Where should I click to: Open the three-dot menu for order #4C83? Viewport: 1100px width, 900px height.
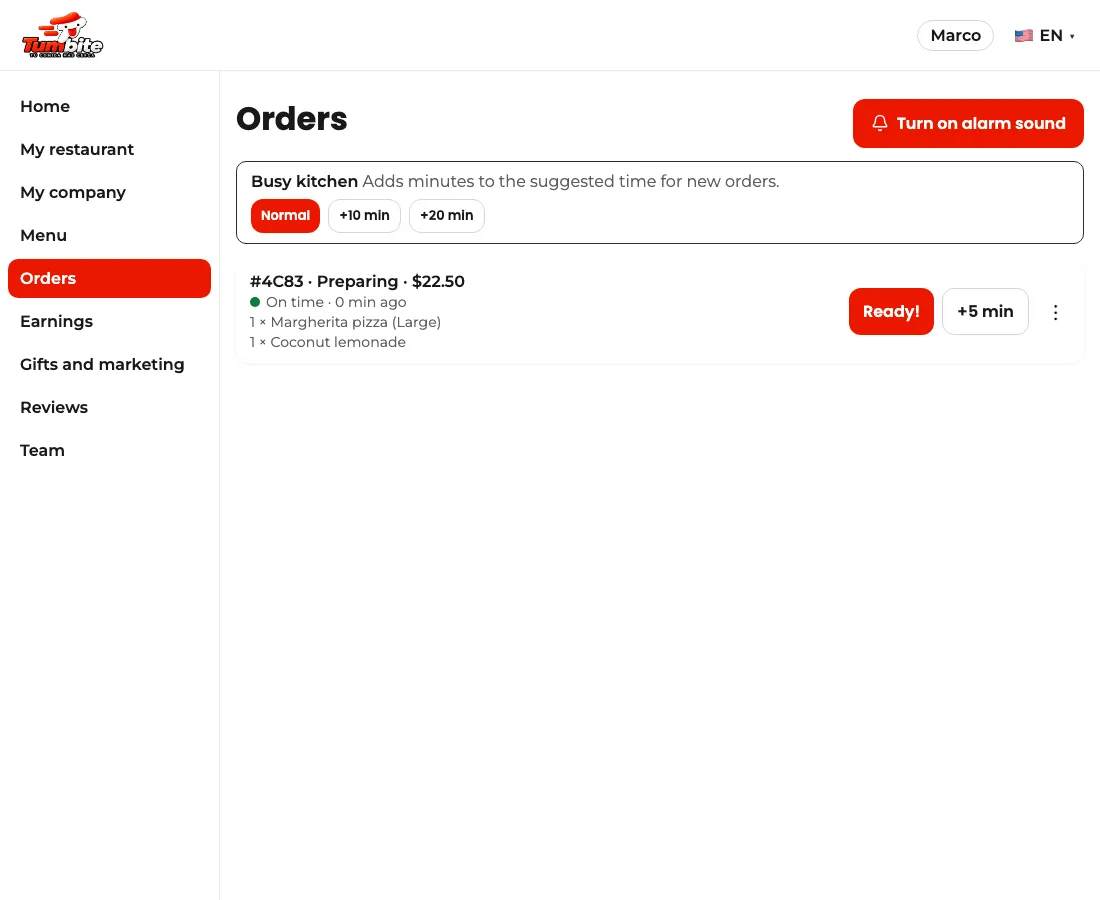[x=1055, y=312]
